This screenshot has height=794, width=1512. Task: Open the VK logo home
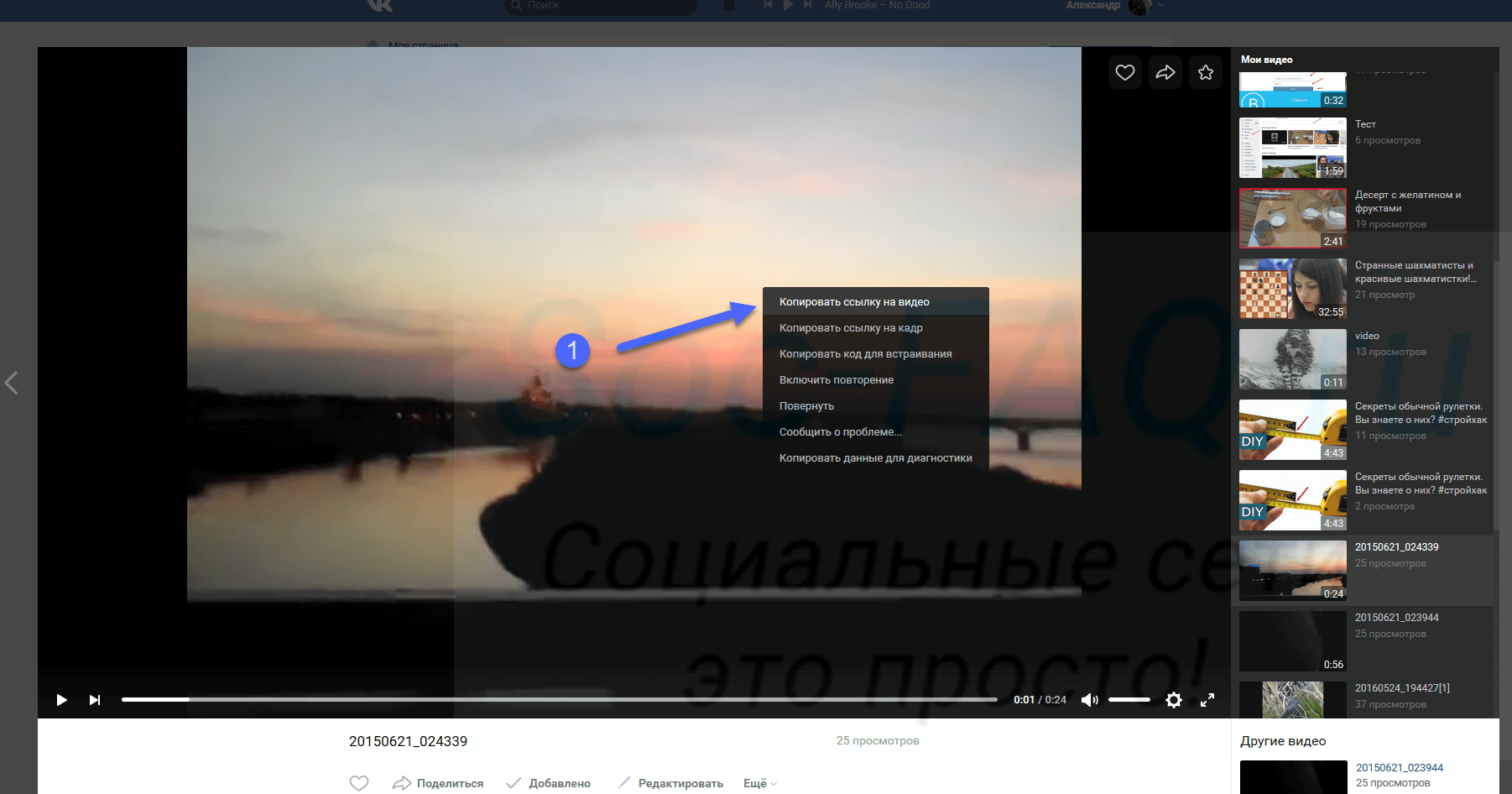[x=380, y=5]
